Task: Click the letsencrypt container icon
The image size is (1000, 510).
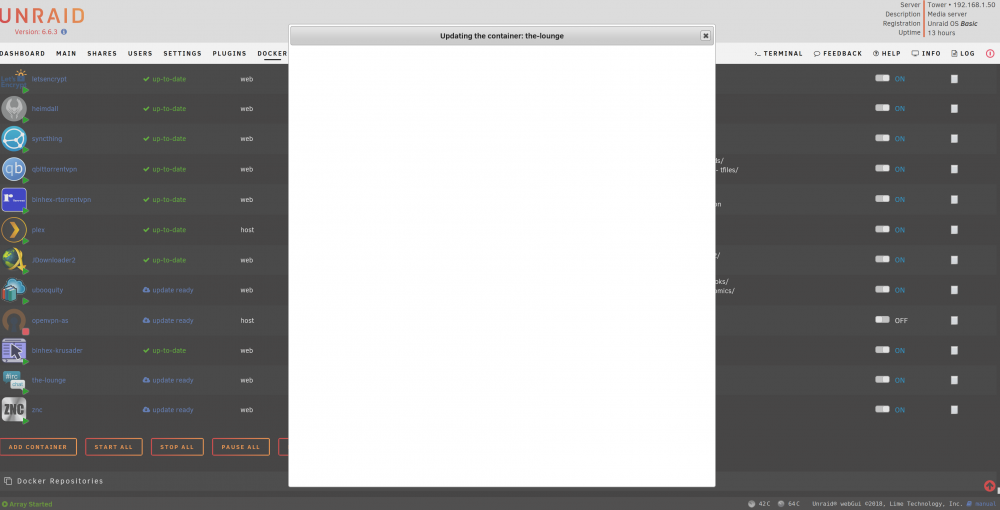Action: tap(13, 79)
